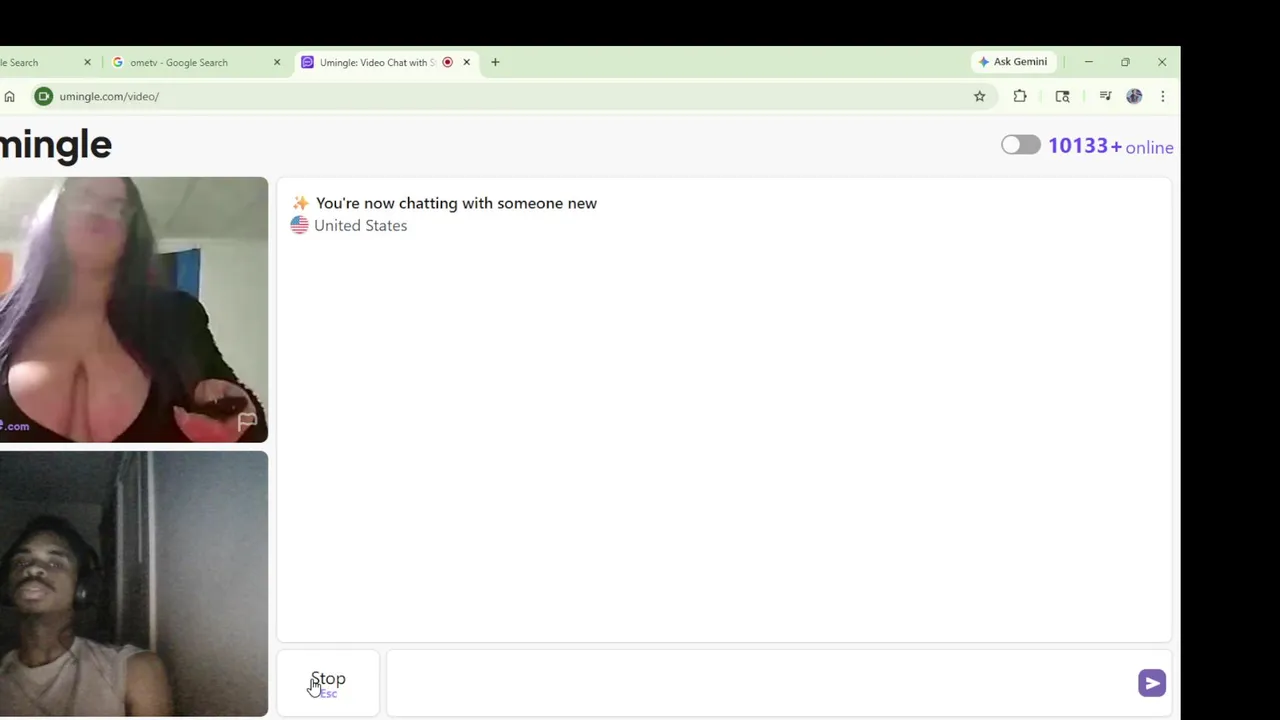This screenshot has width=1280, height=720.
Task: Minimize the Chrome window
Action: [1088, 62]
